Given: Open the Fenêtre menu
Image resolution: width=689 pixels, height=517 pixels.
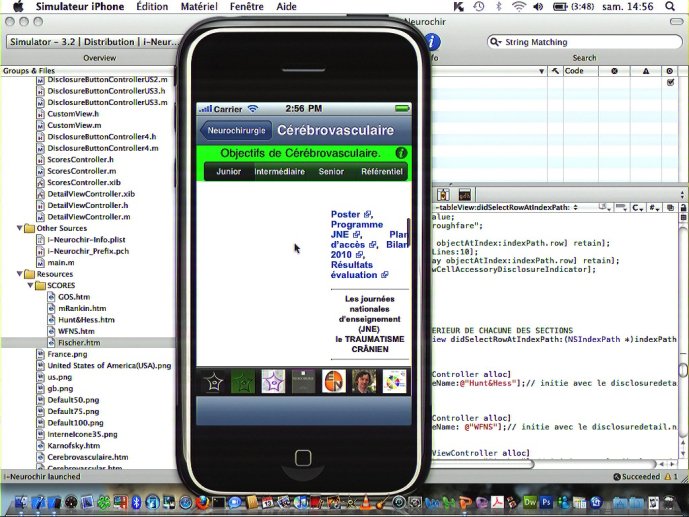Looking at the screenshot, I should (x=247, y=7).
